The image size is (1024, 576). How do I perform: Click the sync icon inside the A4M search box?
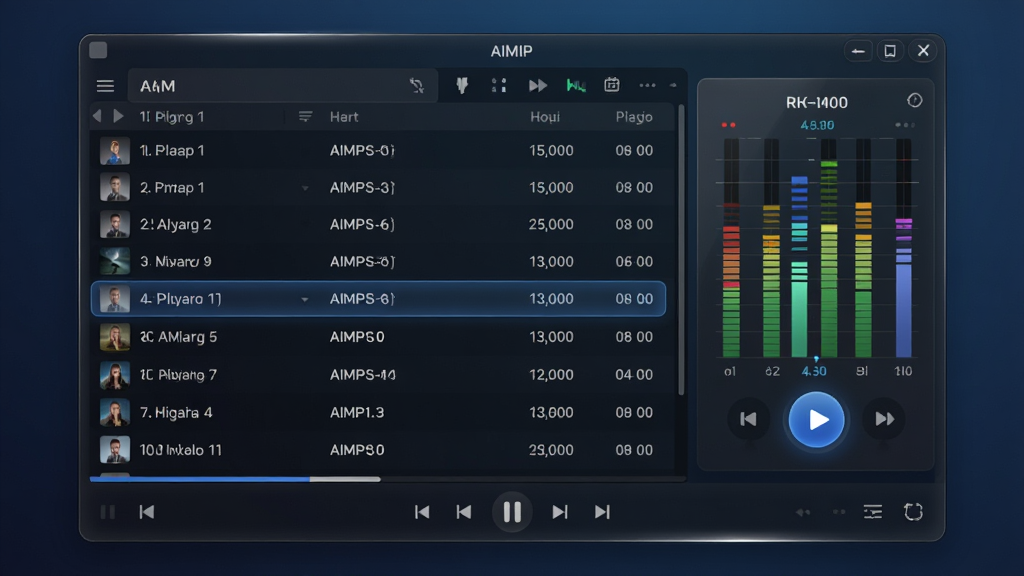coord(417,86)
